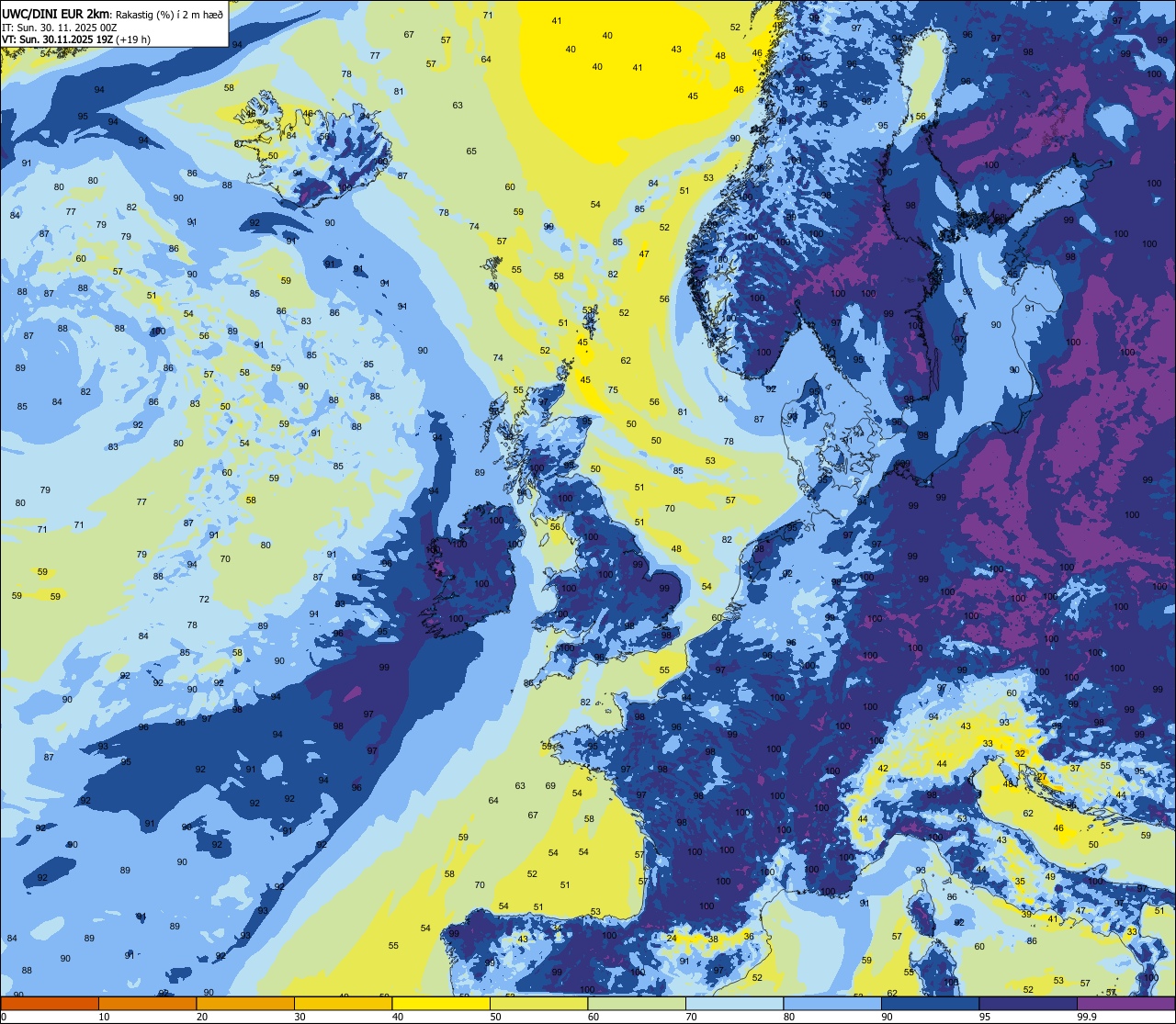Click the medium blue 90–95 legend swatch

pyautogui.click(x=930, y=1003)
